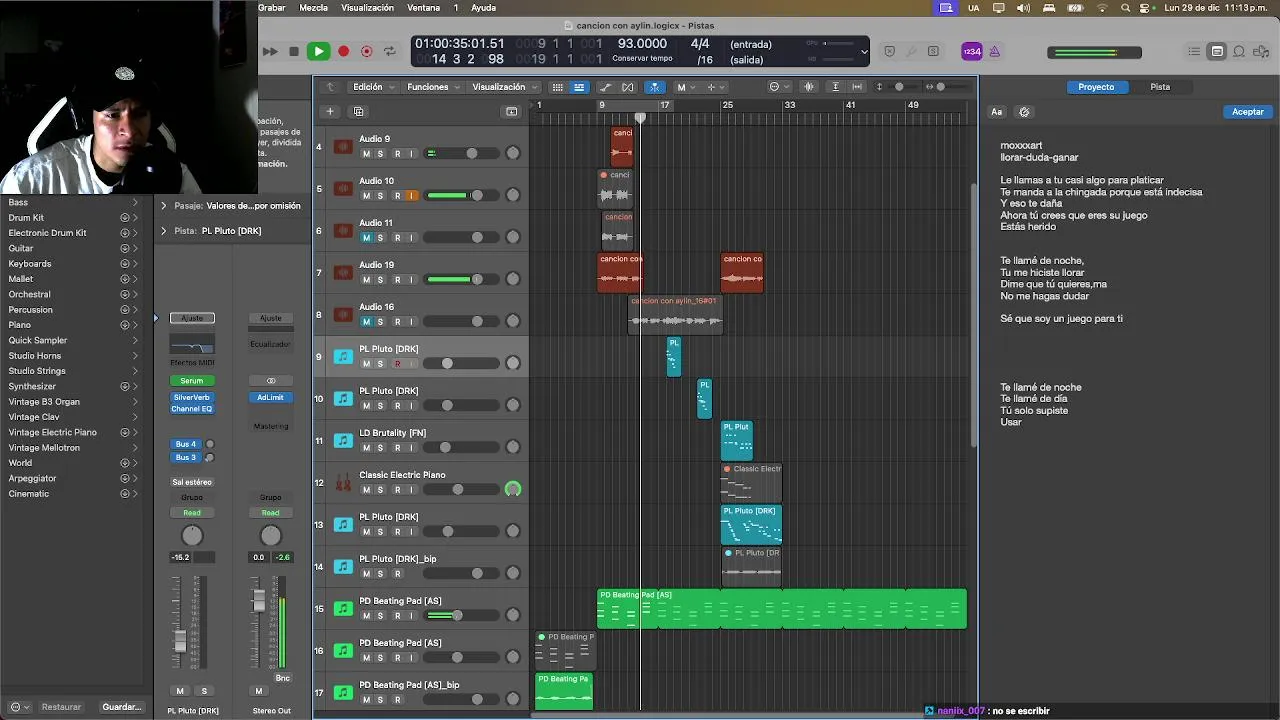The image size is (1280, 720).
Task: Click the vertical auto zoom button
Action: (836, 87)
